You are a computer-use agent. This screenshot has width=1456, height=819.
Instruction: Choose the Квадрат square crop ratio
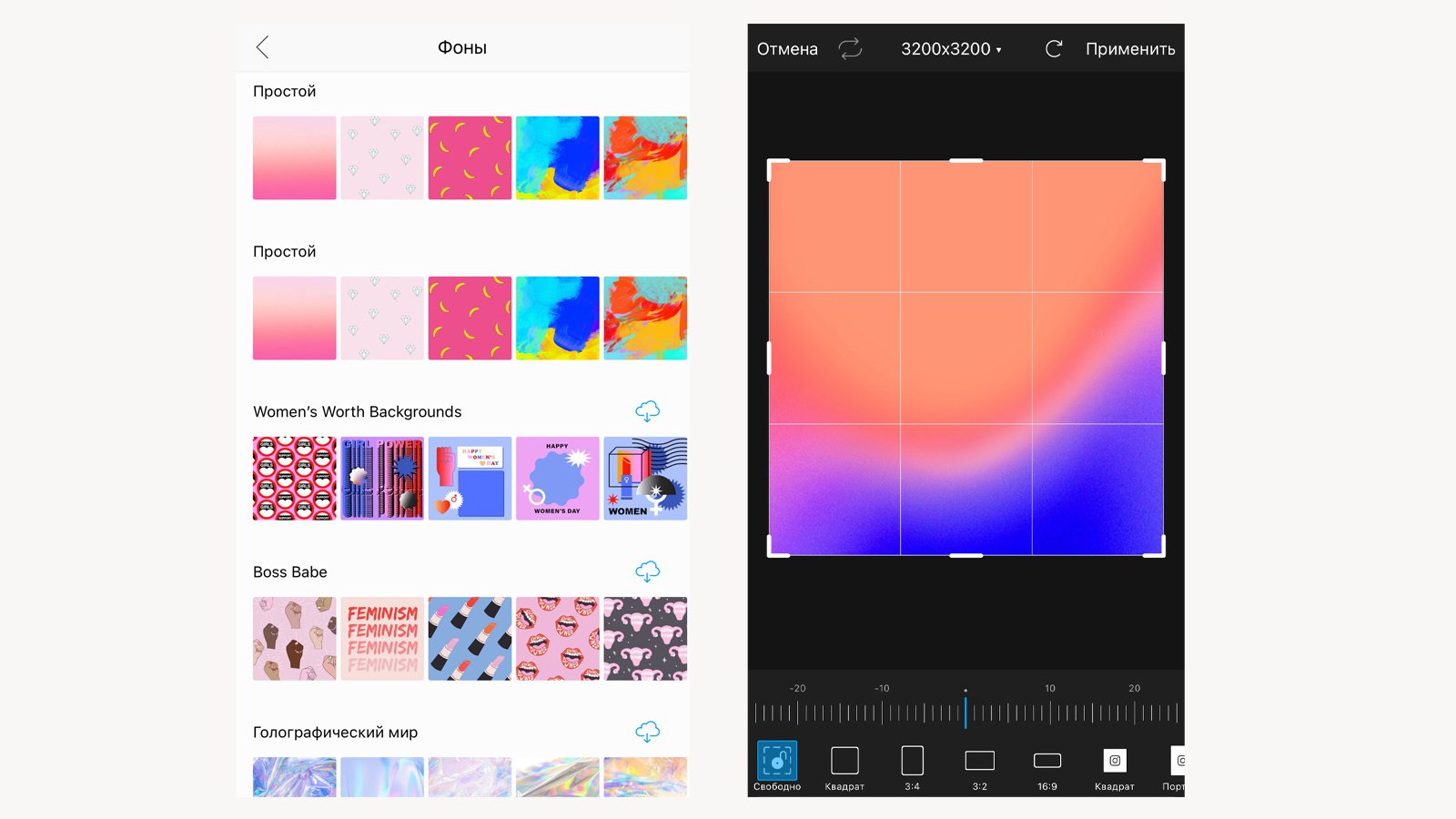click(844, 768)
